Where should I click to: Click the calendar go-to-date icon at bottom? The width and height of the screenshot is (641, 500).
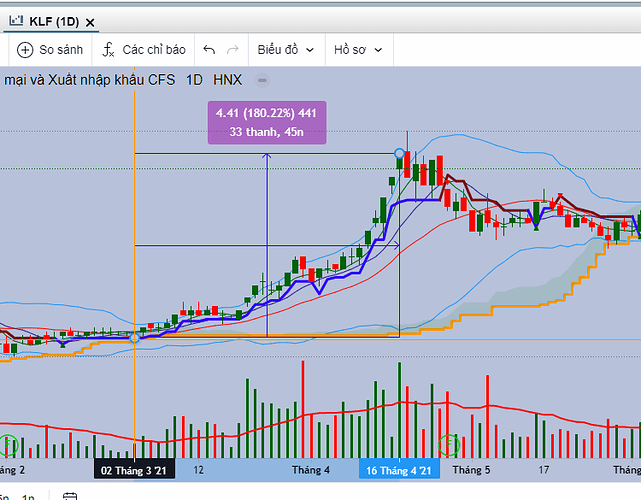(70, 496)
